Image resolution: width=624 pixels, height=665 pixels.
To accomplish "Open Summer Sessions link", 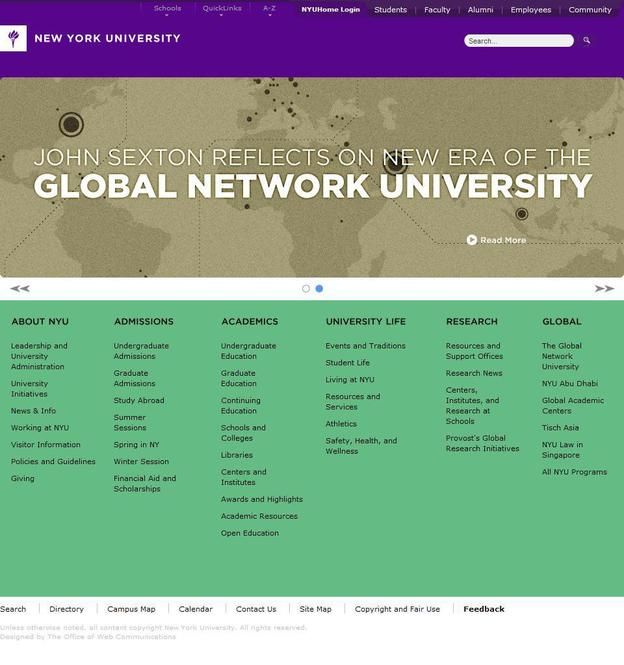I will 130,422.
